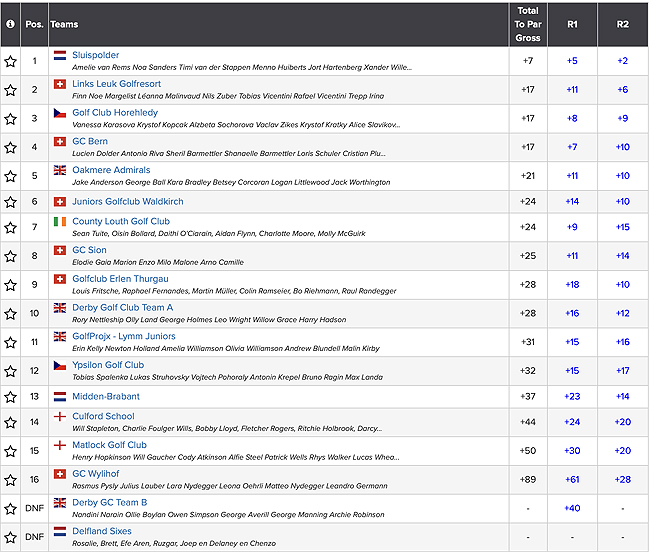Image resolution: width=650 pixels, height=552 pixels.
Task: Open Midden-Brabant's R1 score +23
Action: click(x=572, y=396)
